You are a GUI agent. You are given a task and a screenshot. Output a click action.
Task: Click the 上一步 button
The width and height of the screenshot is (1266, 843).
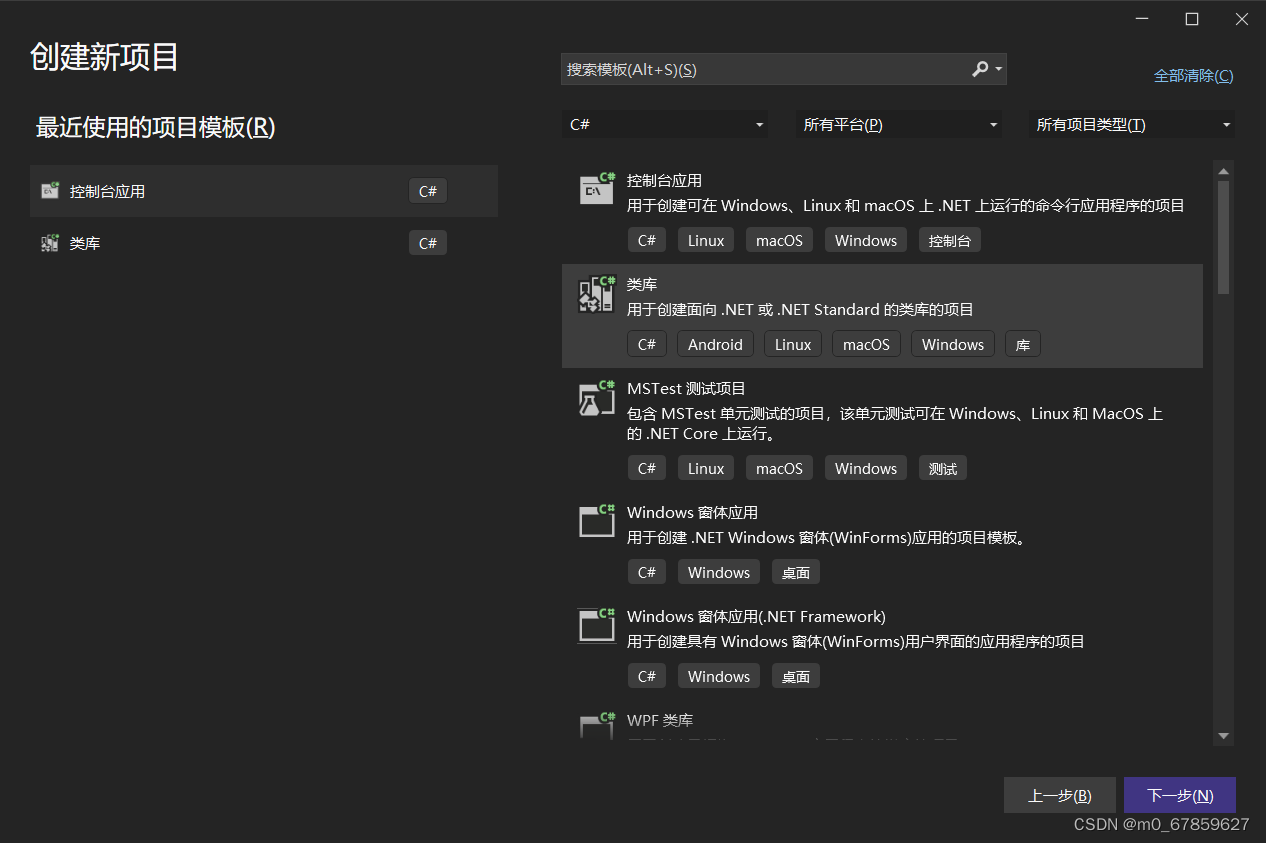[x=1060, y=795]
